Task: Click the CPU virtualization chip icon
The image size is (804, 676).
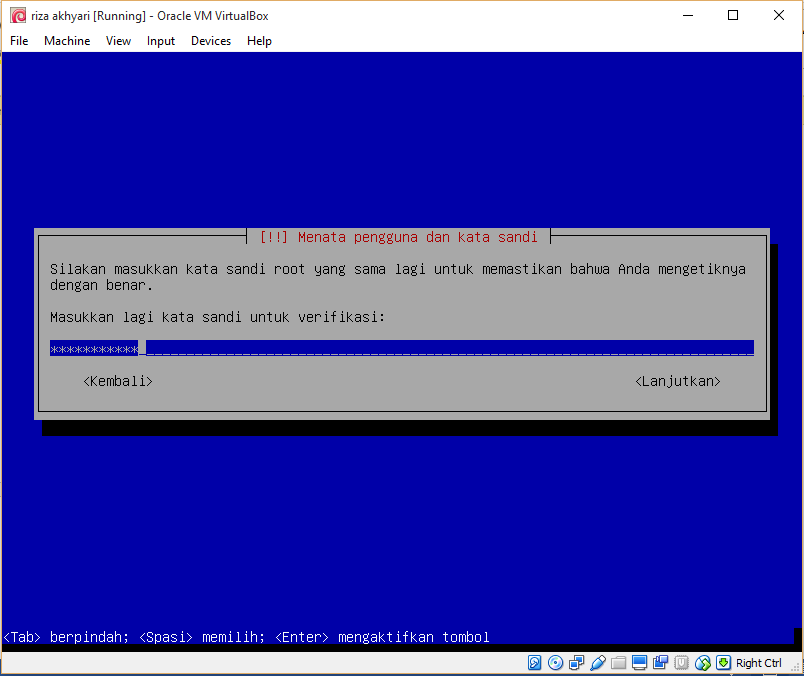Action: [x=681, y=663]
